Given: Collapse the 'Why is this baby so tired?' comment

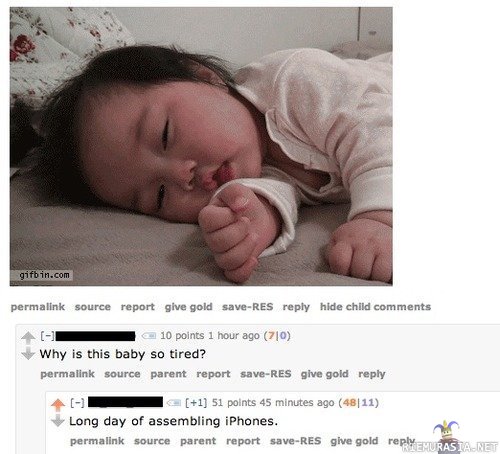Looking at the screenshot, I should (48, 336).
